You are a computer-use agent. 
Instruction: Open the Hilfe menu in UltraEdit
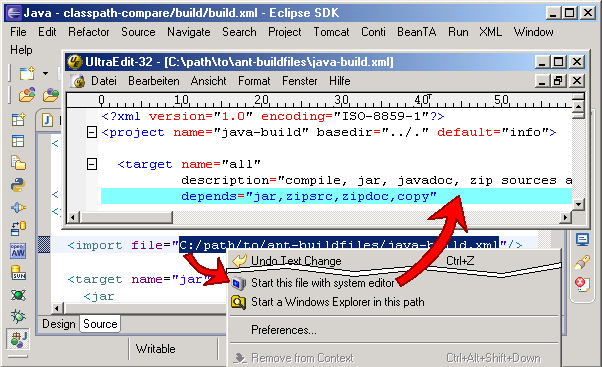tap(339, 81)
